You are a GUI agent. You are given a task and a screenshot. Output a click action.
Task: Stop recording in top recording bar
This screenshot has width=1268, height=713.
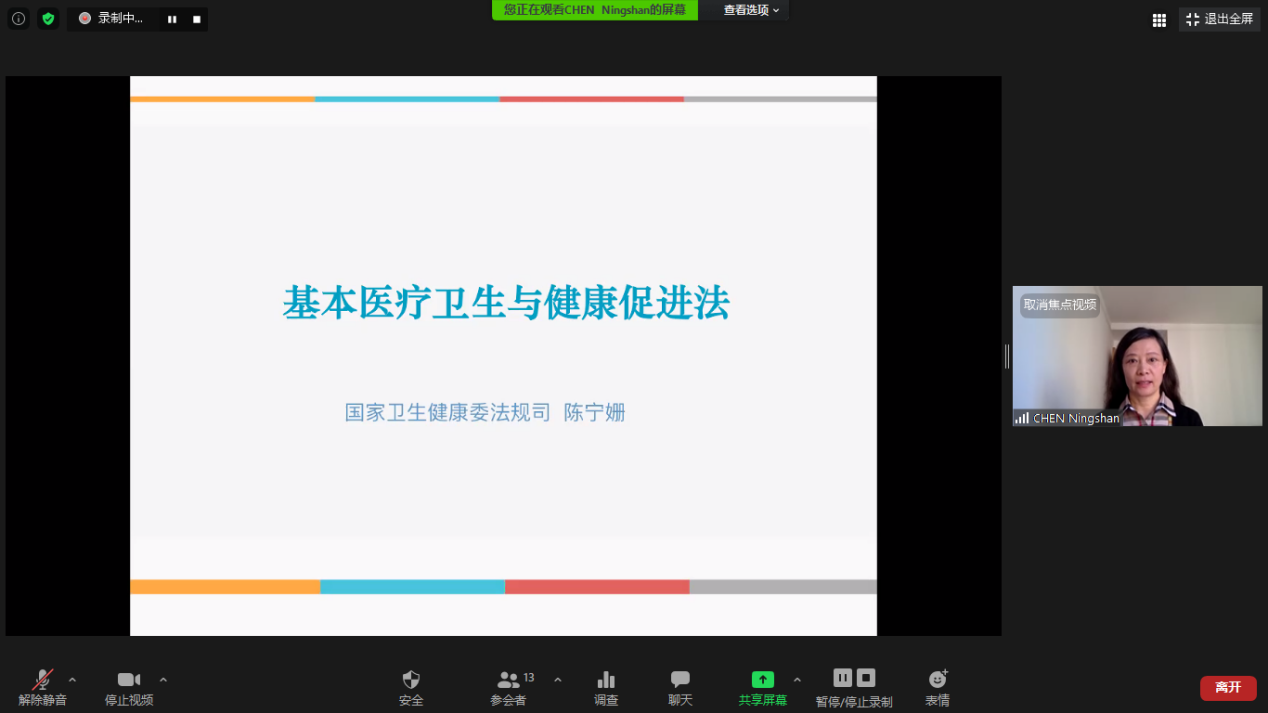[x=197, y=19]
